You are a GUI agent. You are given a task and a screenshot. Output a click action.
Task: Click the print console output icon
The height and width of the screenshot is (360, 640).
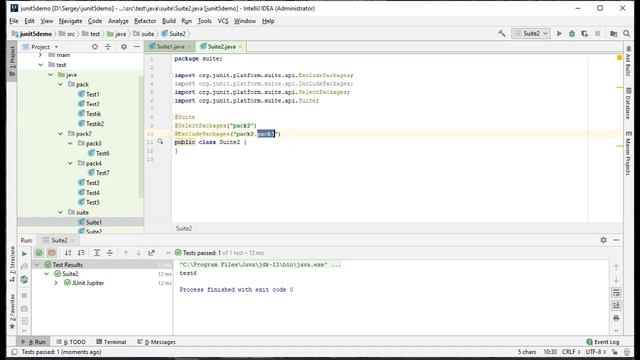pos(616,318)
